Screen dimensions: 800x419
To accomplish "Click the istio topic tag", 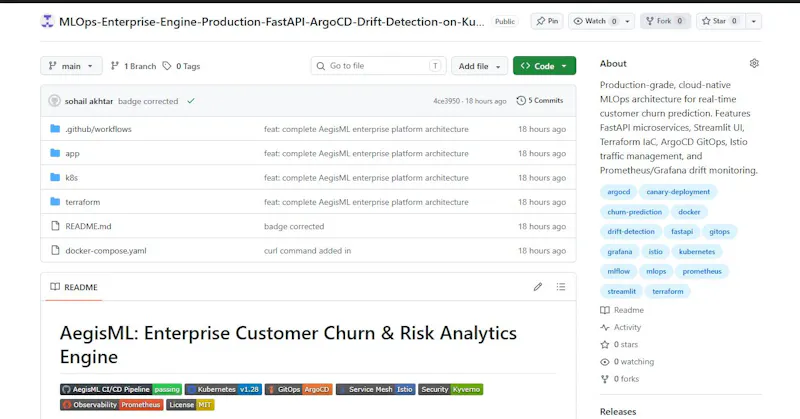I will click(655, 252).
